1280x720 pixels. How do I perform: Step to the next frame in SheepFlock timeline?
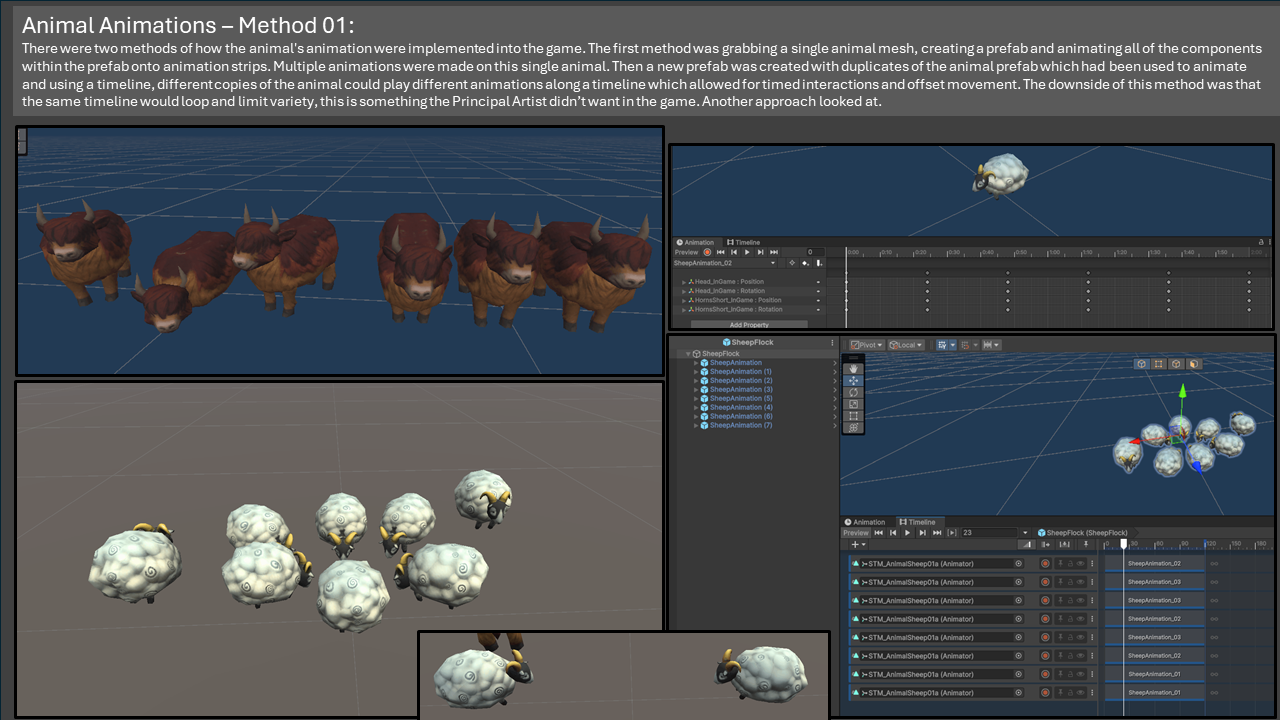(x=922, y=533)
